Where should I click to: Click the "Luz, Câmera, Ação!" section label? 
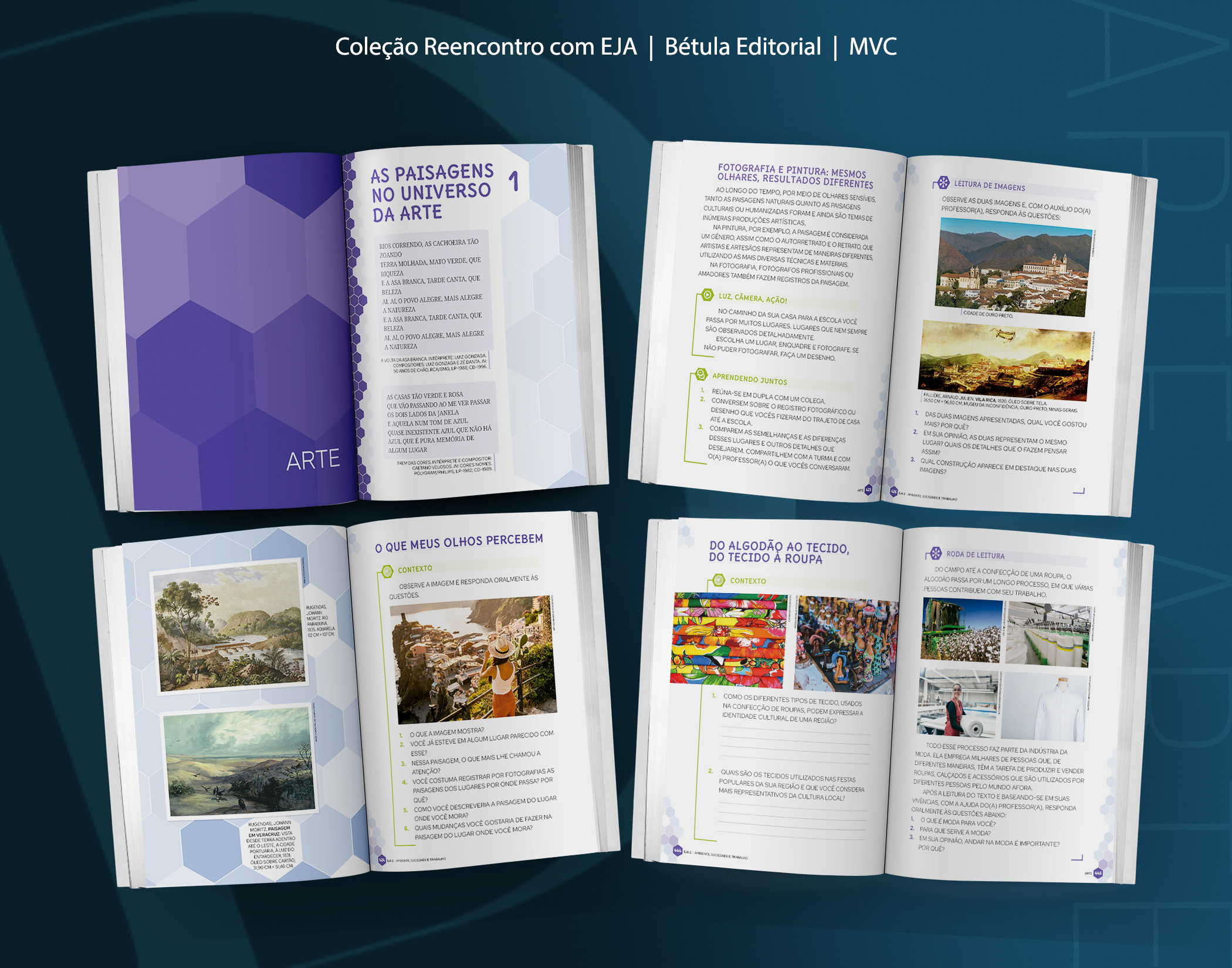coord(753,299)
